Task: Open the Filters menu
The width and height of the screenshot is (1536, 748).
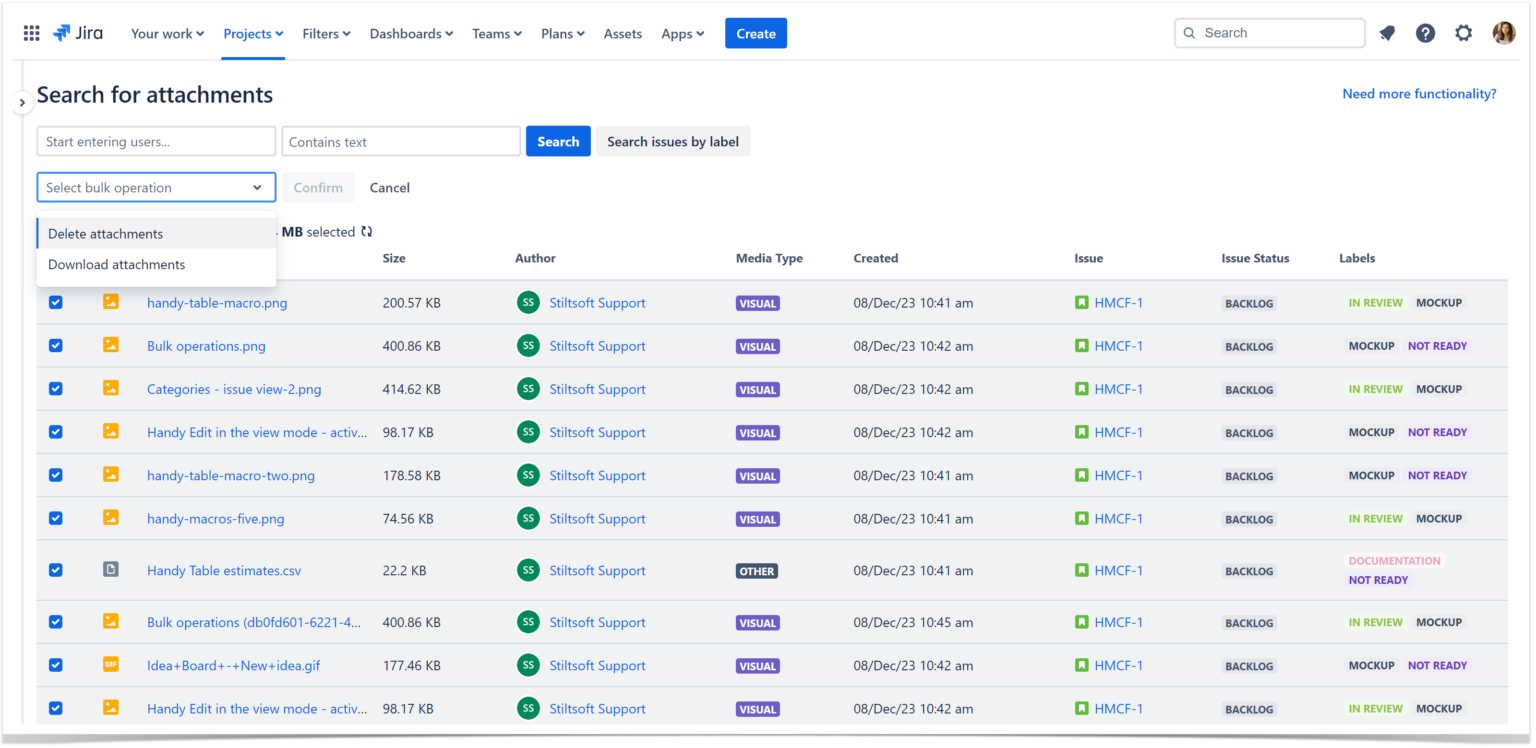Action: (x=325, y=33)
